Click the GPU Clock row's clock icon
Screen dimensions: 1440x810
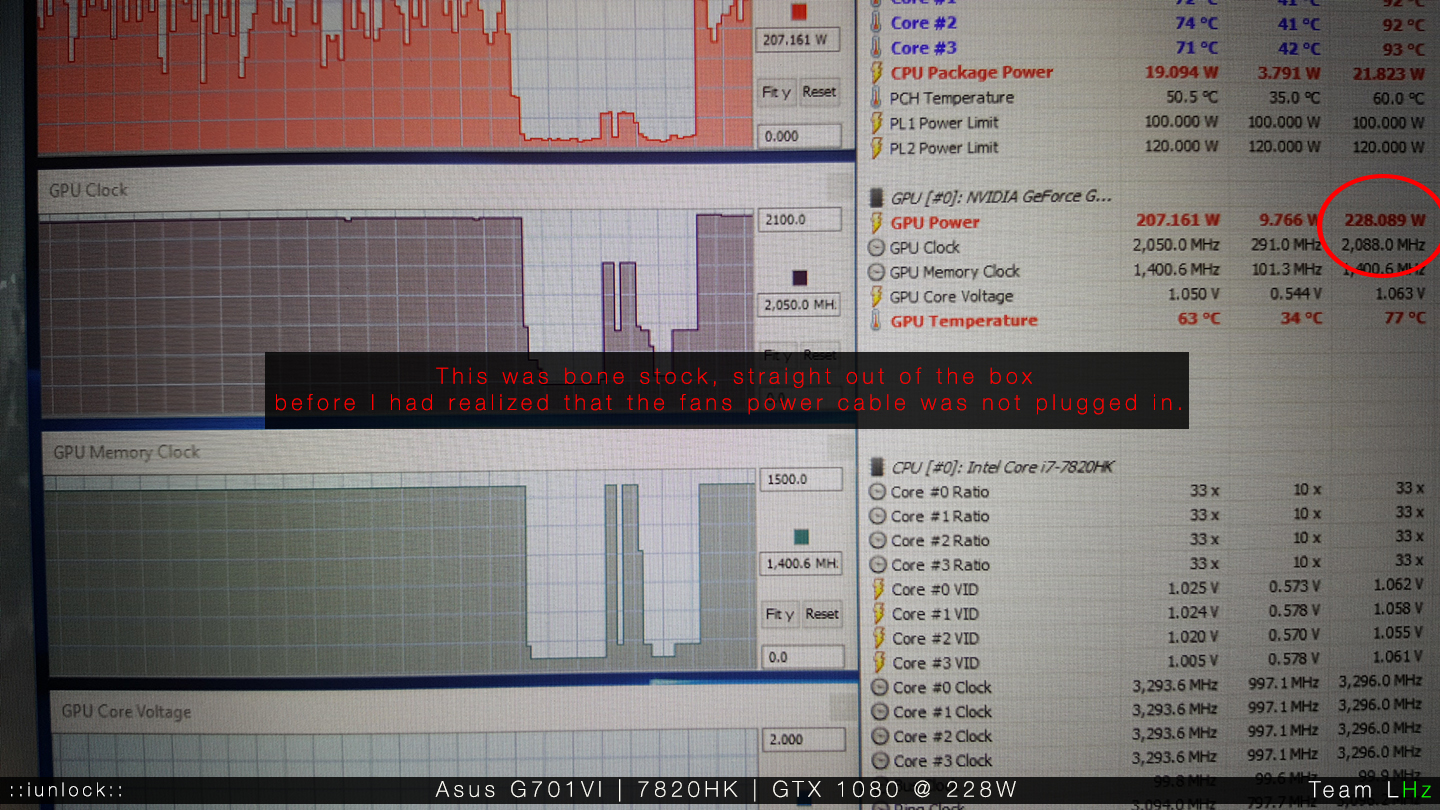[877, 247]
